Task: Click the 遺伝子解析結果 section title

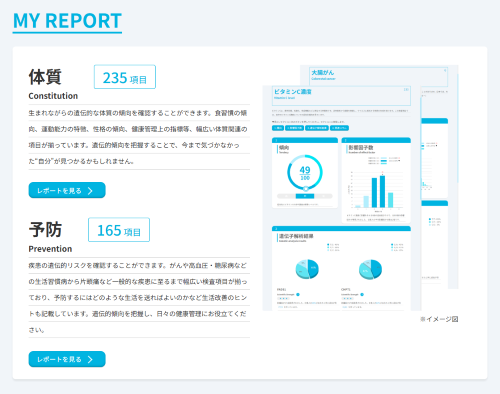Action: click(x=296, y=236)
